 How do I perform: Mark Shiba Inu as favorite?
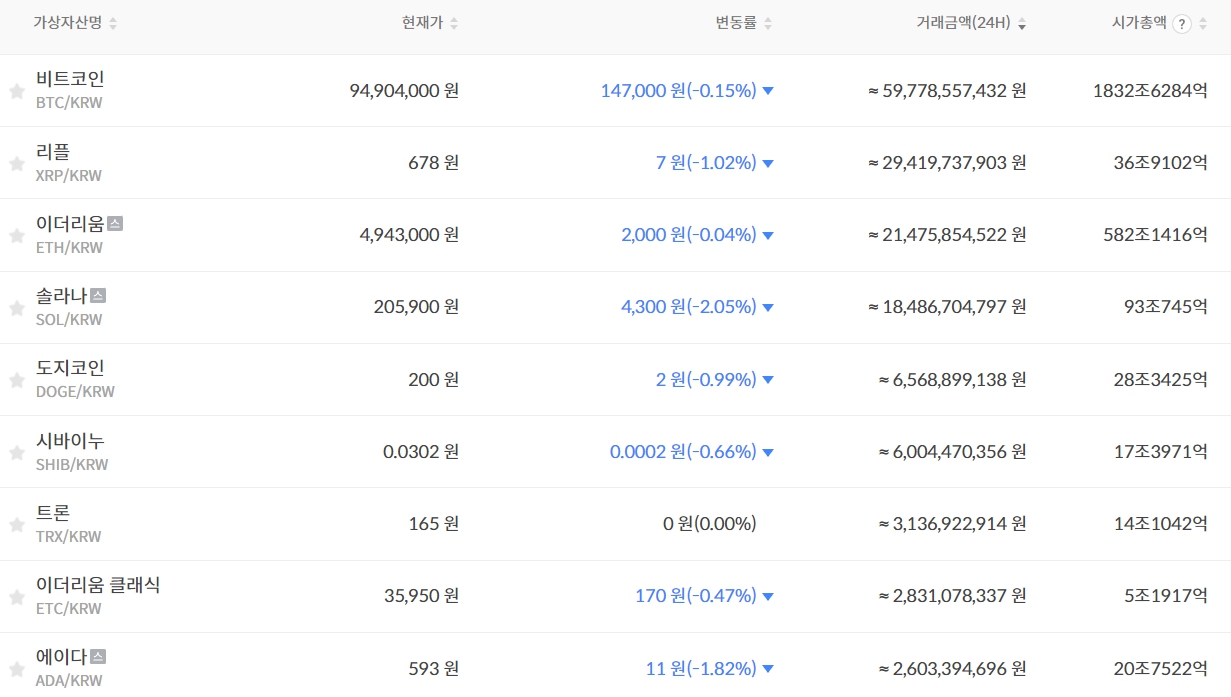(x=17, y=453)
